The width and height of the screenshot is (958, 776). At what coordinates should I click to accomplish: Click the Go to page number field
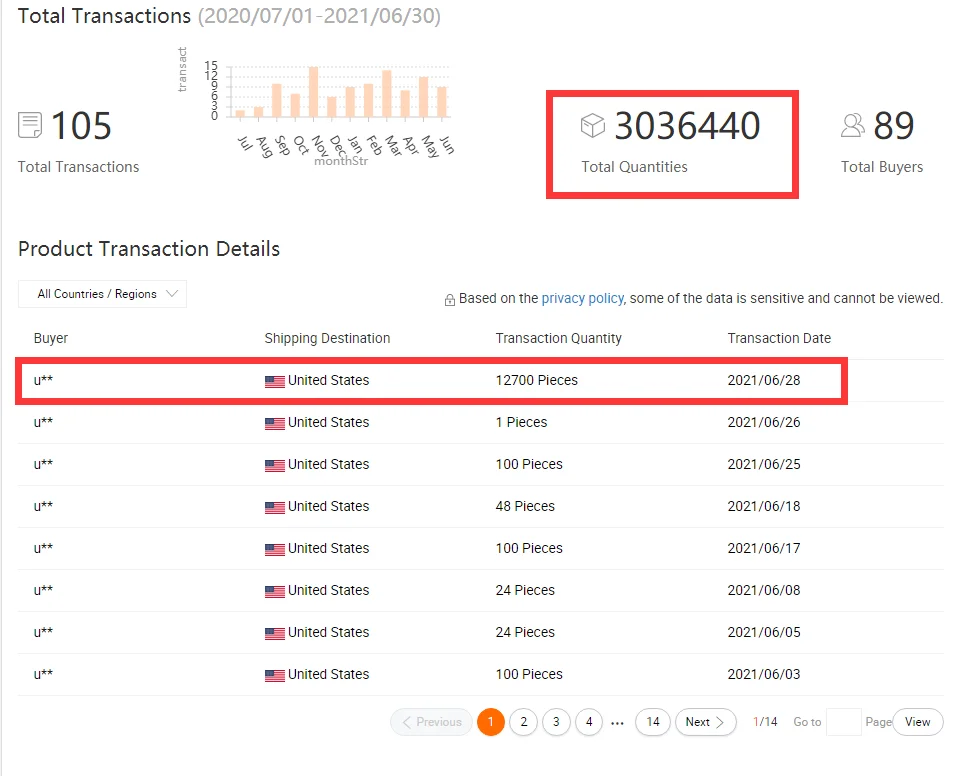pos(844,722)
